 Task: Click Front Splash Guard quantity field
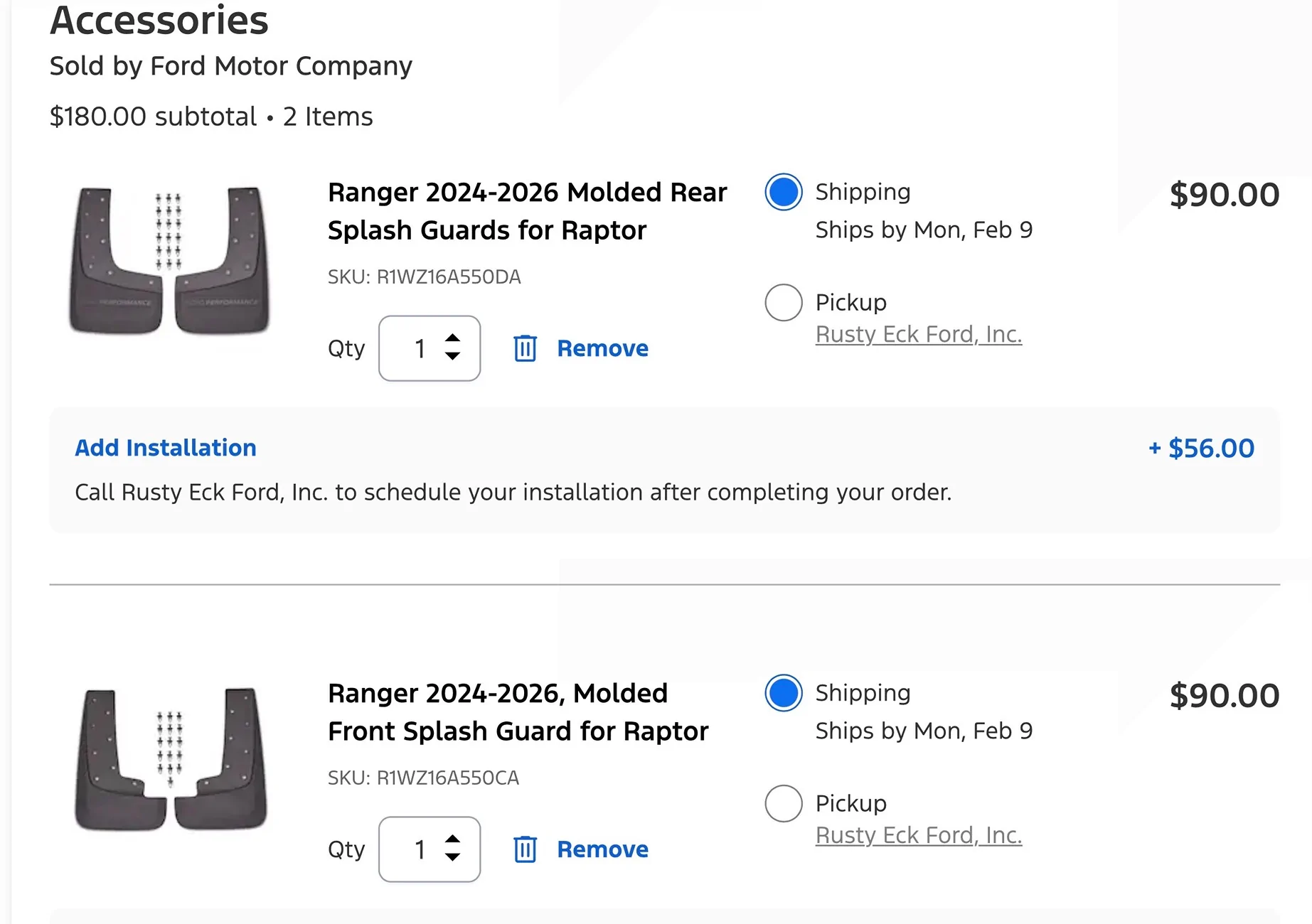[430, 849]
